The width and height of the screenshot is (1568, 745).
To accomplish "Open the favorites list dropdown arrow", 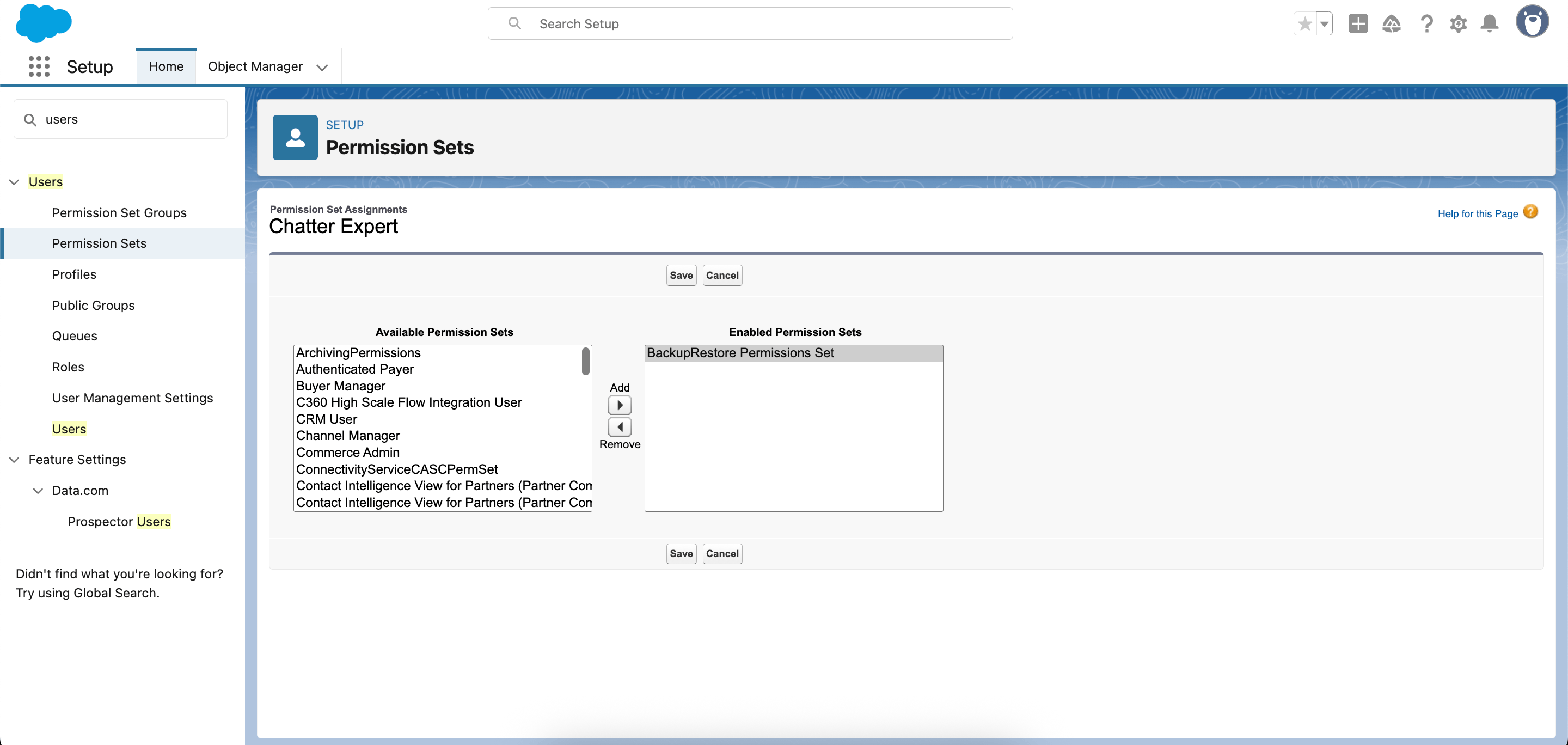I will coord(1324,24).
